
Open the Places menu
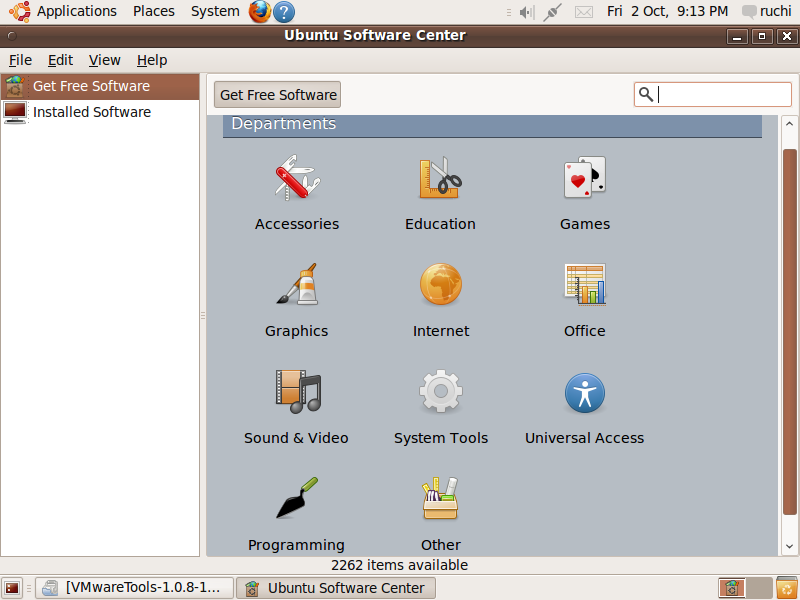(x=154, y=11)
